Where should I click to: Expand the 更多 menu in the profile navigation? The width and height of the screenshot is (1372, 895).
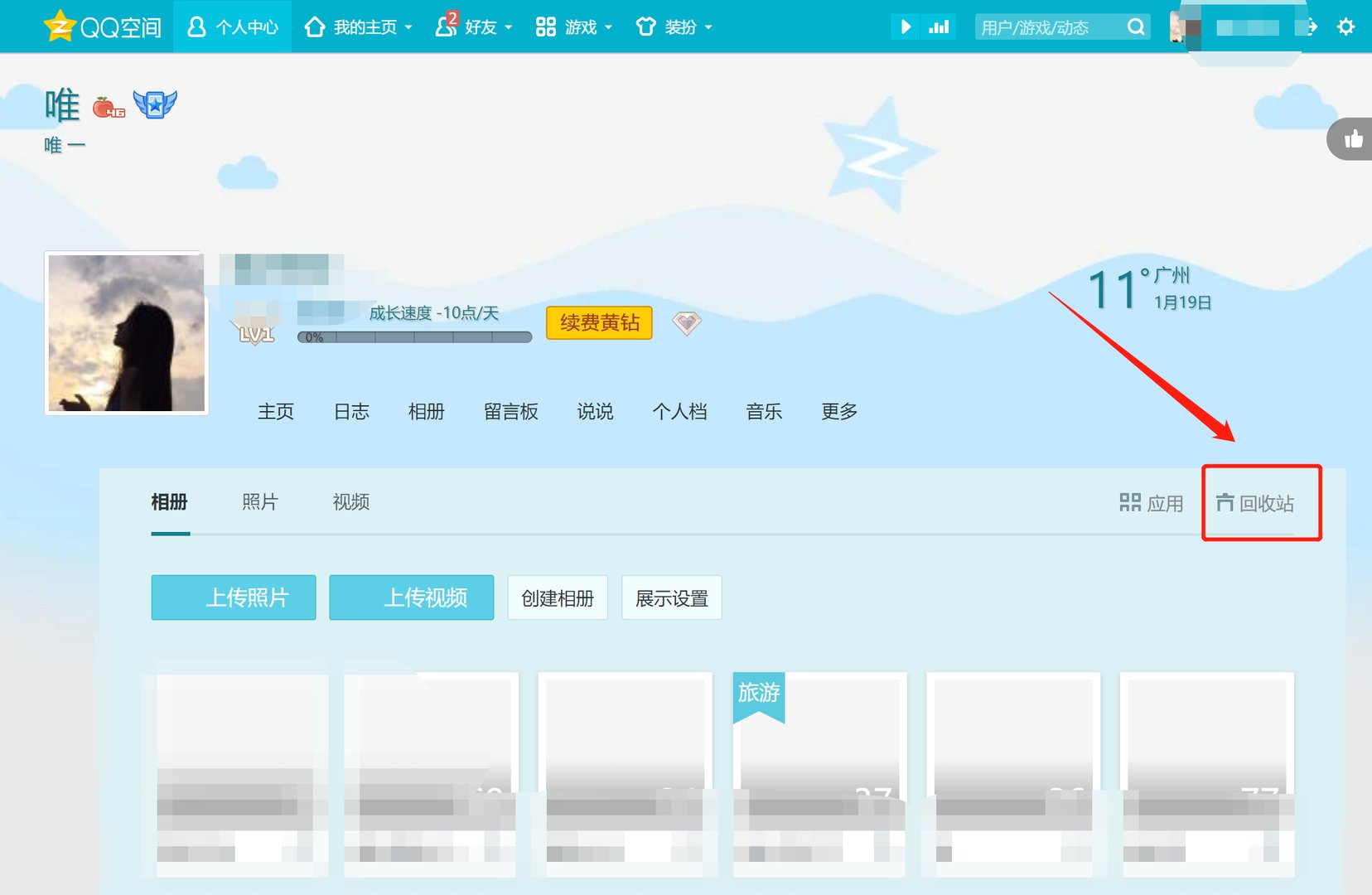(838, 412)
